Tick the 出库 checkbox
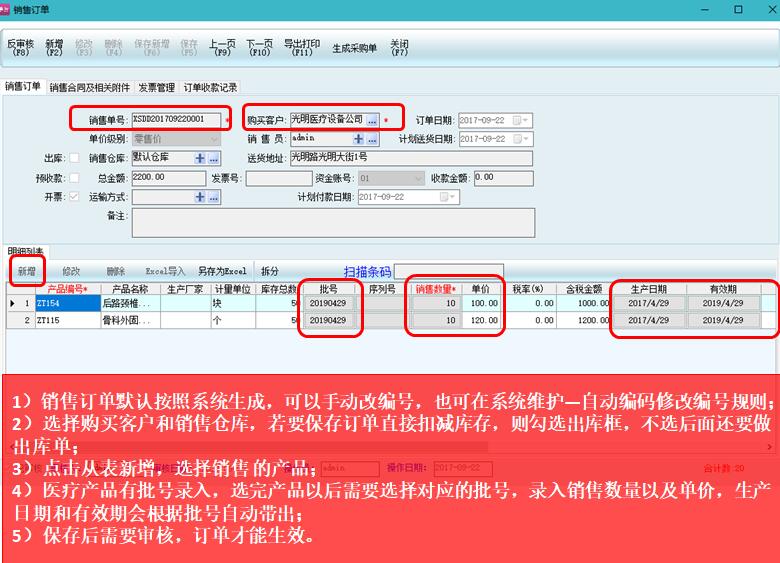This screenshot has height=563, width=780. pos(75,158)
